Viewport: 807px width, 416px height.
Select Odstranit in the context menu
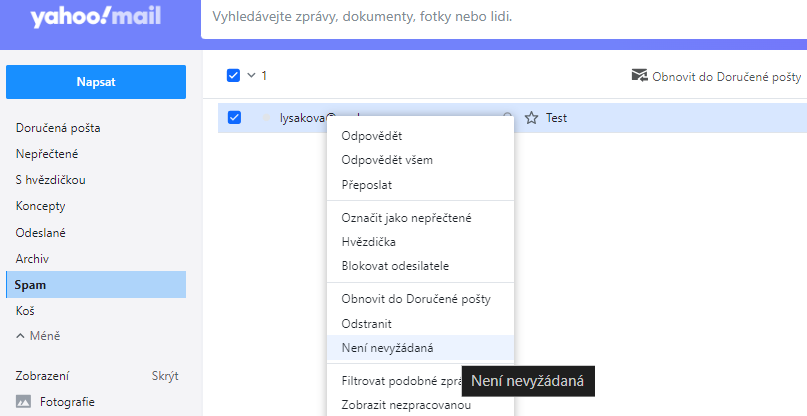click(366, 324)
